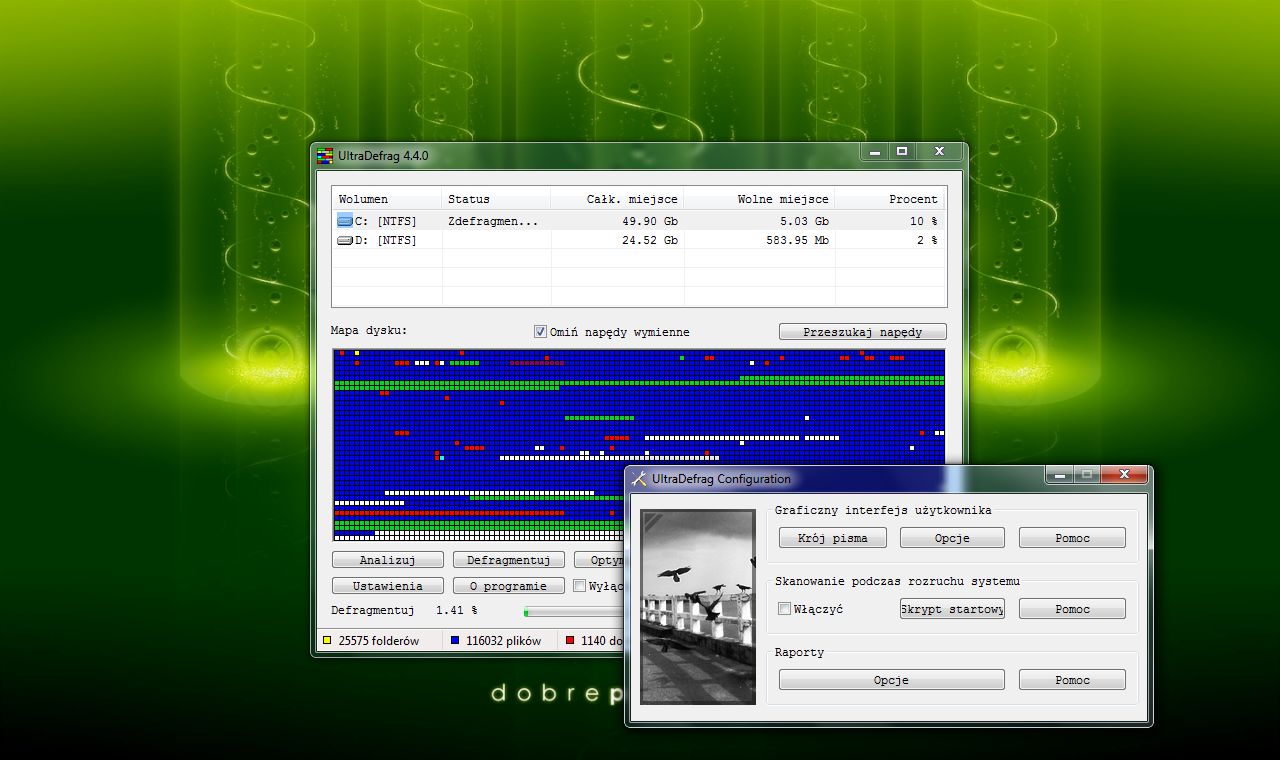Maximize the UltraDefrag 4.4.0 window
Viewport: 1280px width, 760px height.
902,152
